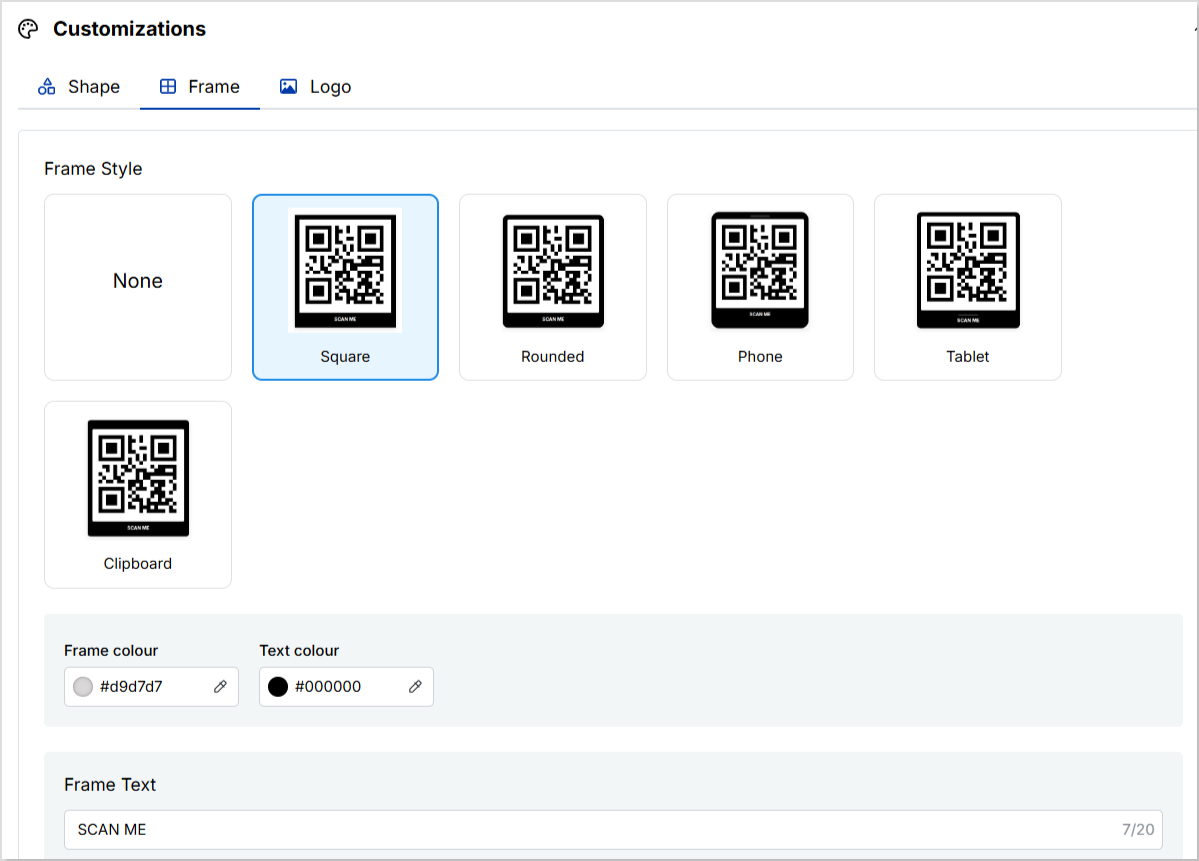
Task: Switch to the Frame tab
Action: tap(200, 87)
